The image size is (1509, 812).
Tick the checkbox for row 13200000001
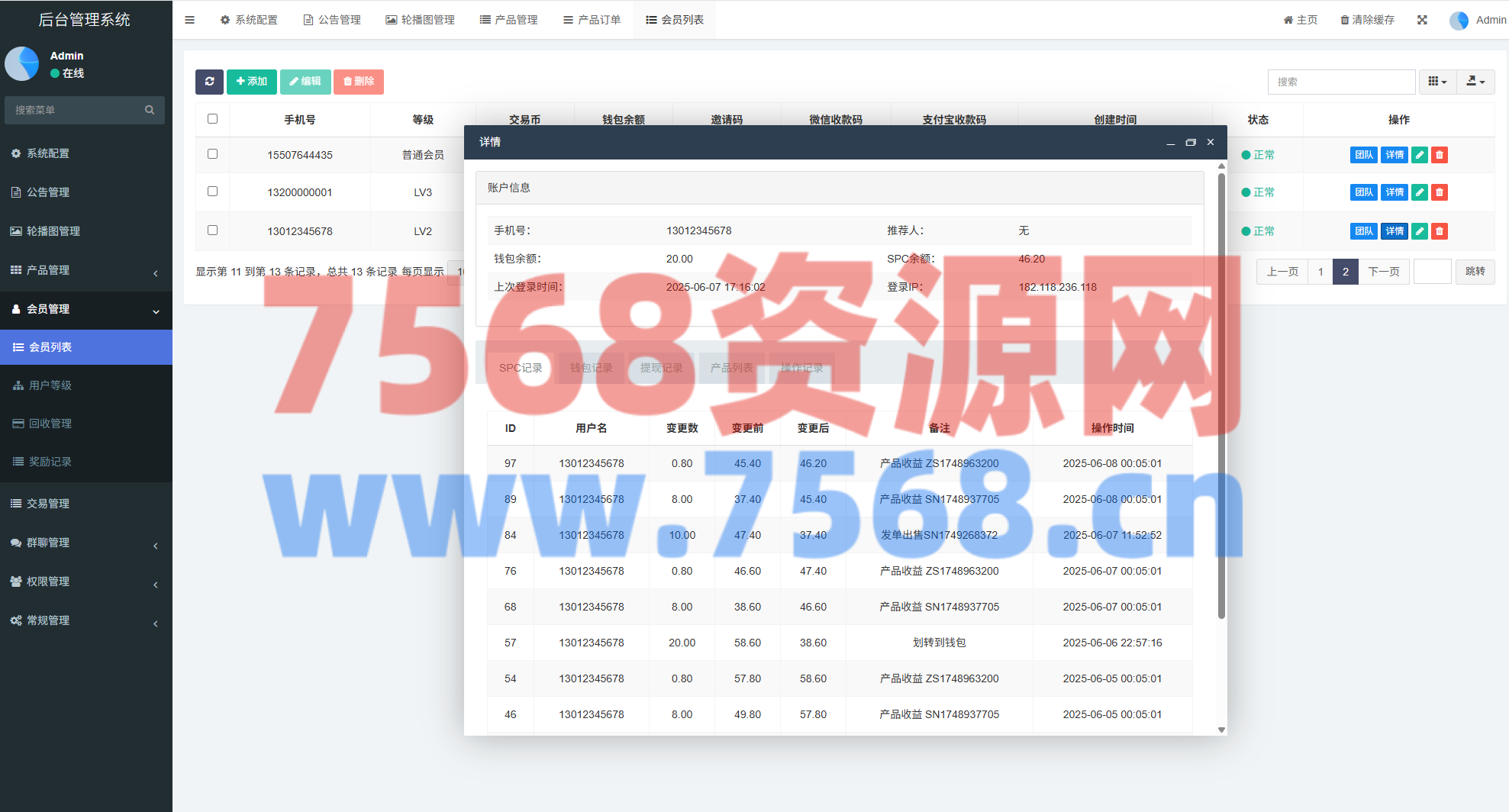coord(212,192)
